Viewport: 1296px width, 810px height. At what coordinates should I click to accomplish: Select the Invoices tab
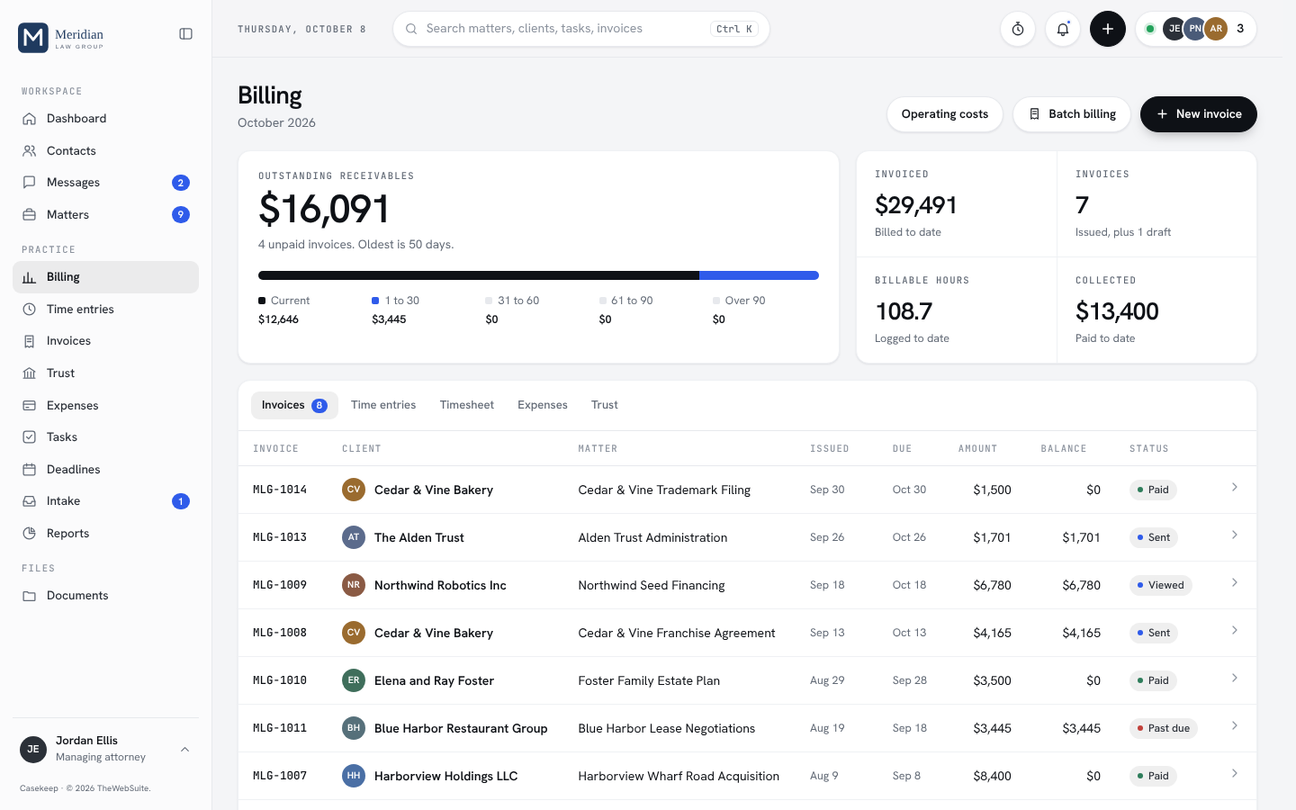294,405
